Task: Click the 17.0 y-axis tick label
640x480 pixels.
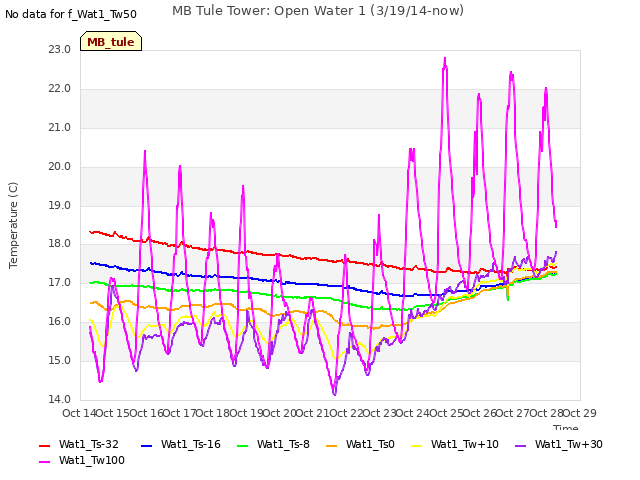Action: (60, 282)
